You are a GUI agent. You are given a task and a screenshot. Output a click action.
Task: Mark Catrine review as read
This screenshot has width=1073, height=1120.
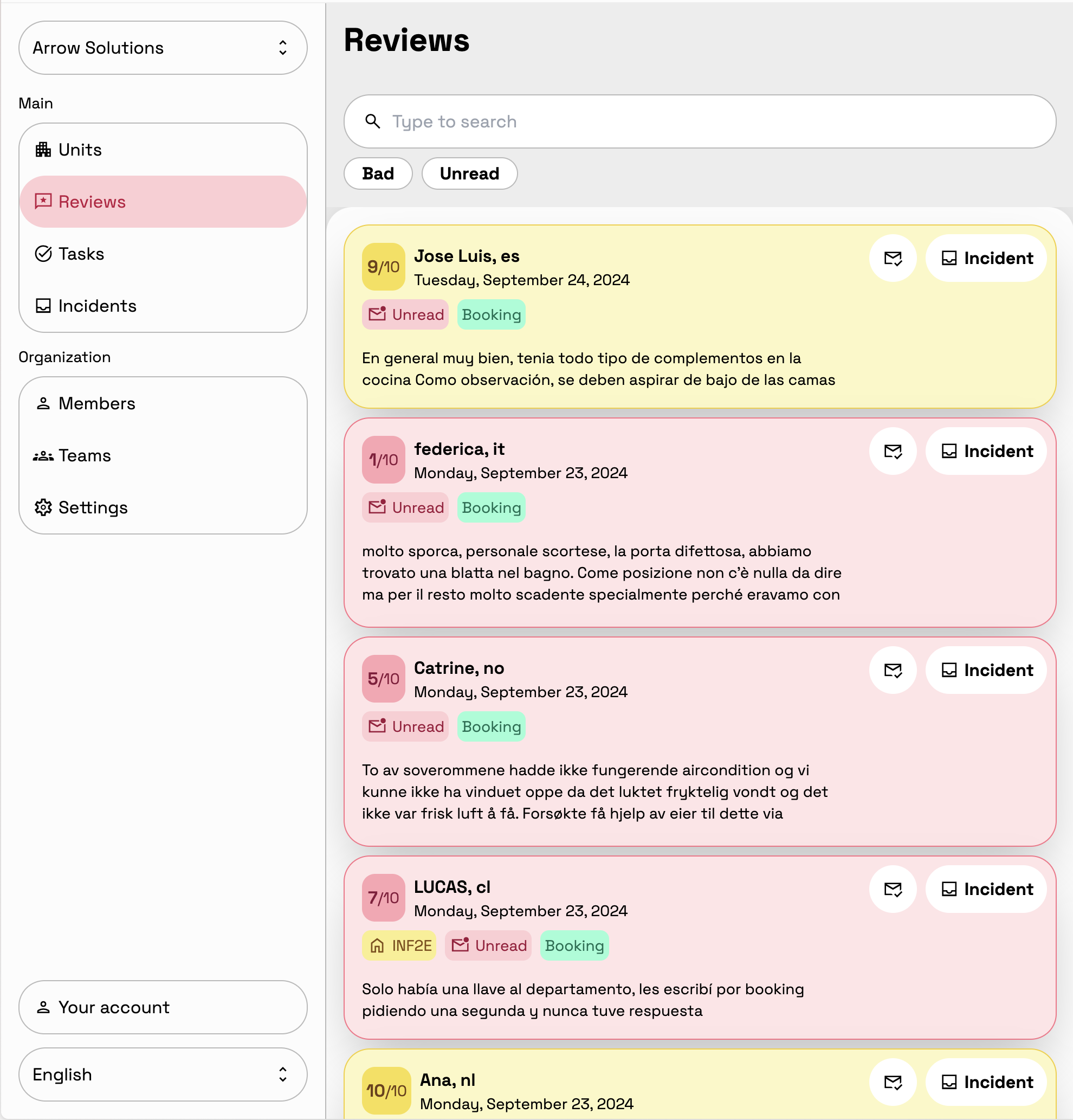click(893, 670)
